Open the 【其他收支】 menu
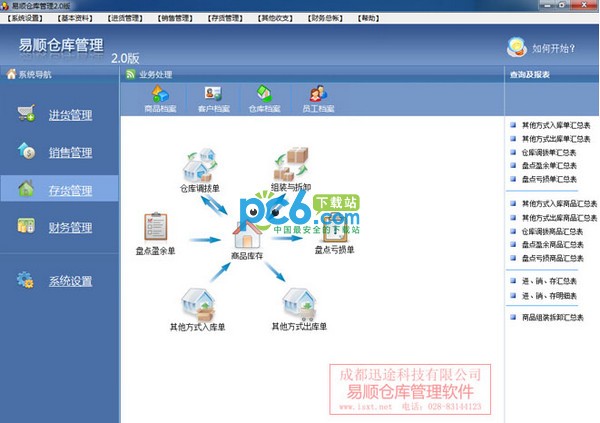This screenshot has height=423, width=600. [275, 18]
